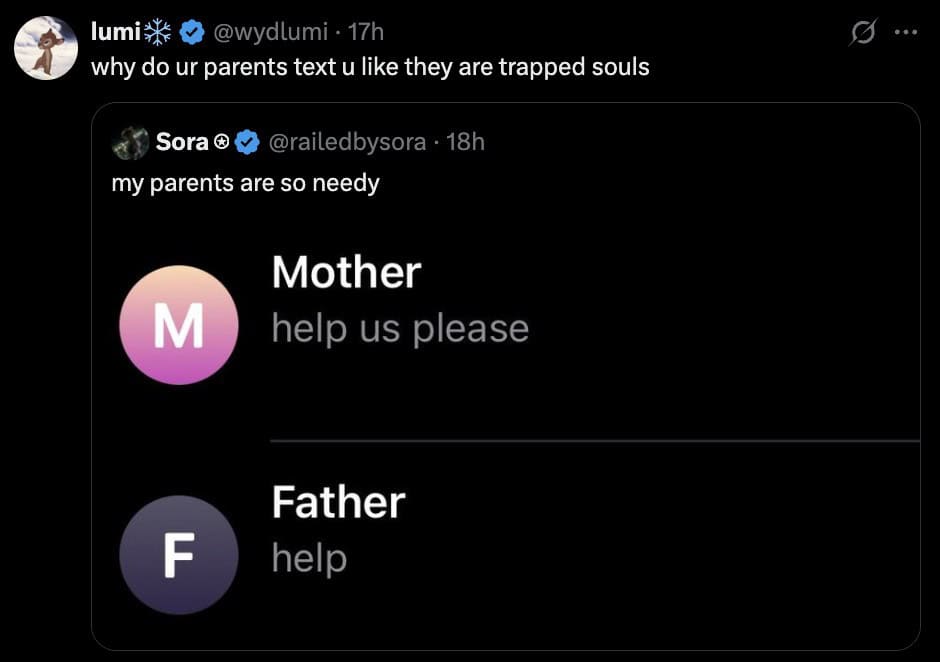Open the @wydlumi handle link
Viewport: 940px width, 662px height.
(267, 32)
